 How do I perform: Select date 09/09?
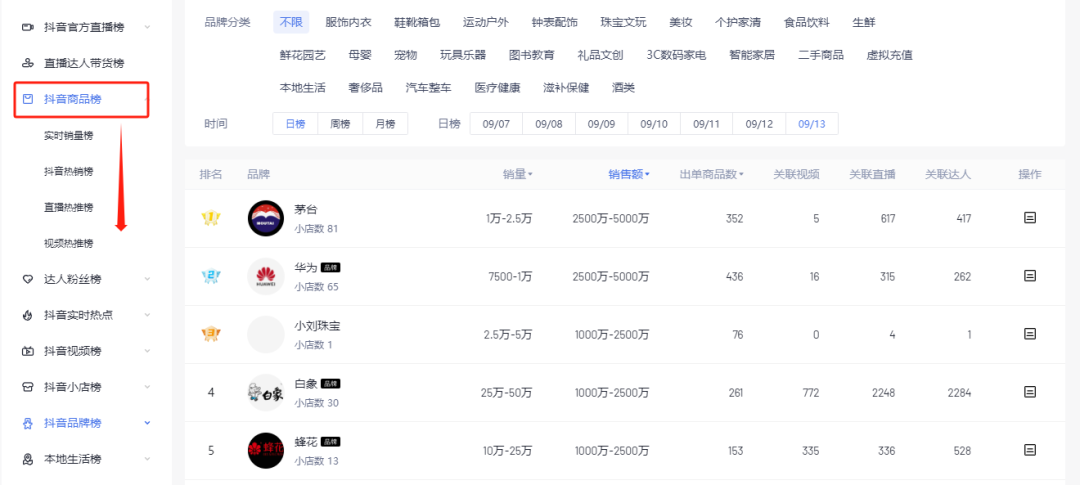(601, 124)
